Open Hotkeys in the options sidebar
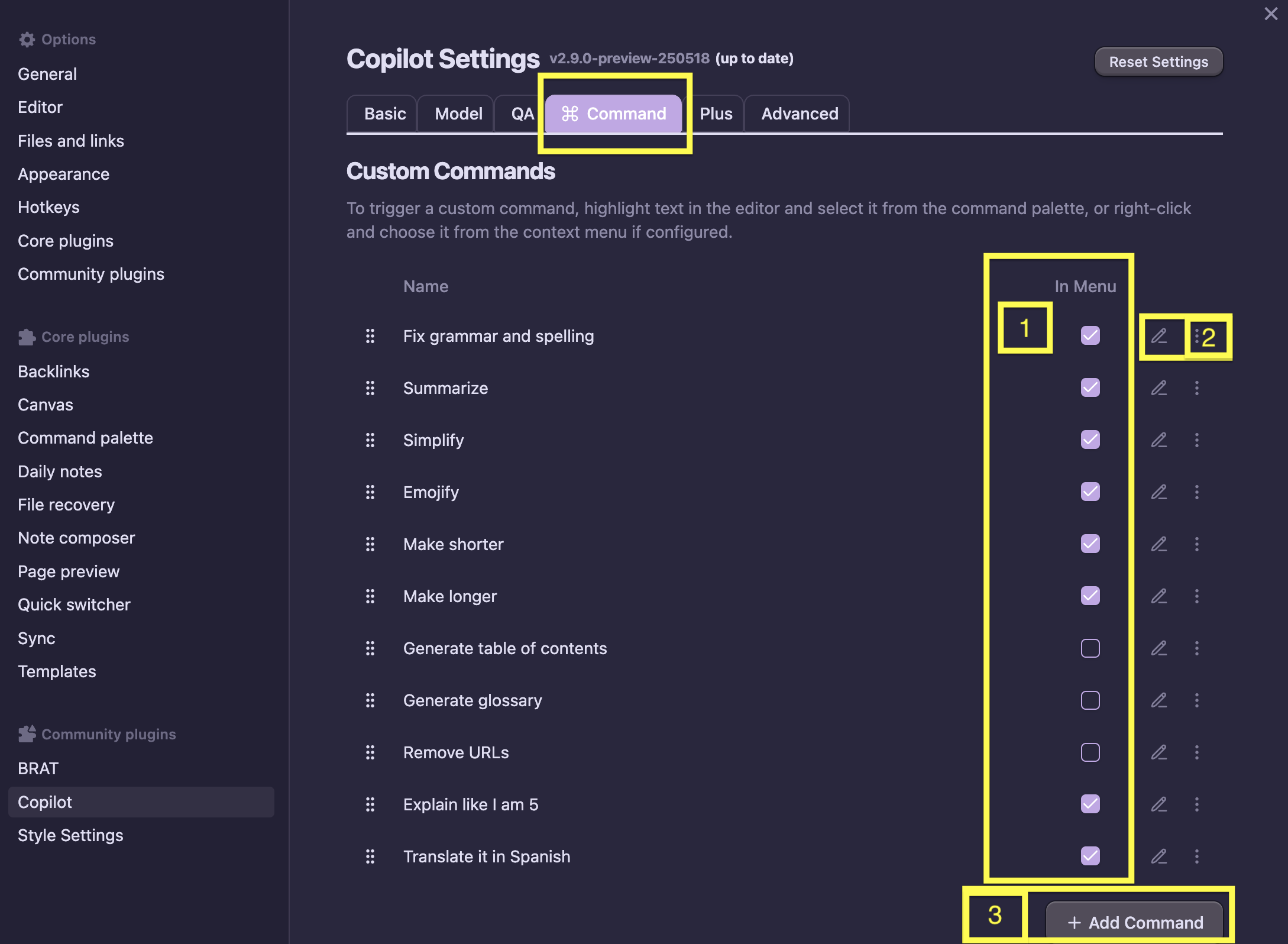This screenshot has height=944, width=1288. 48,207
